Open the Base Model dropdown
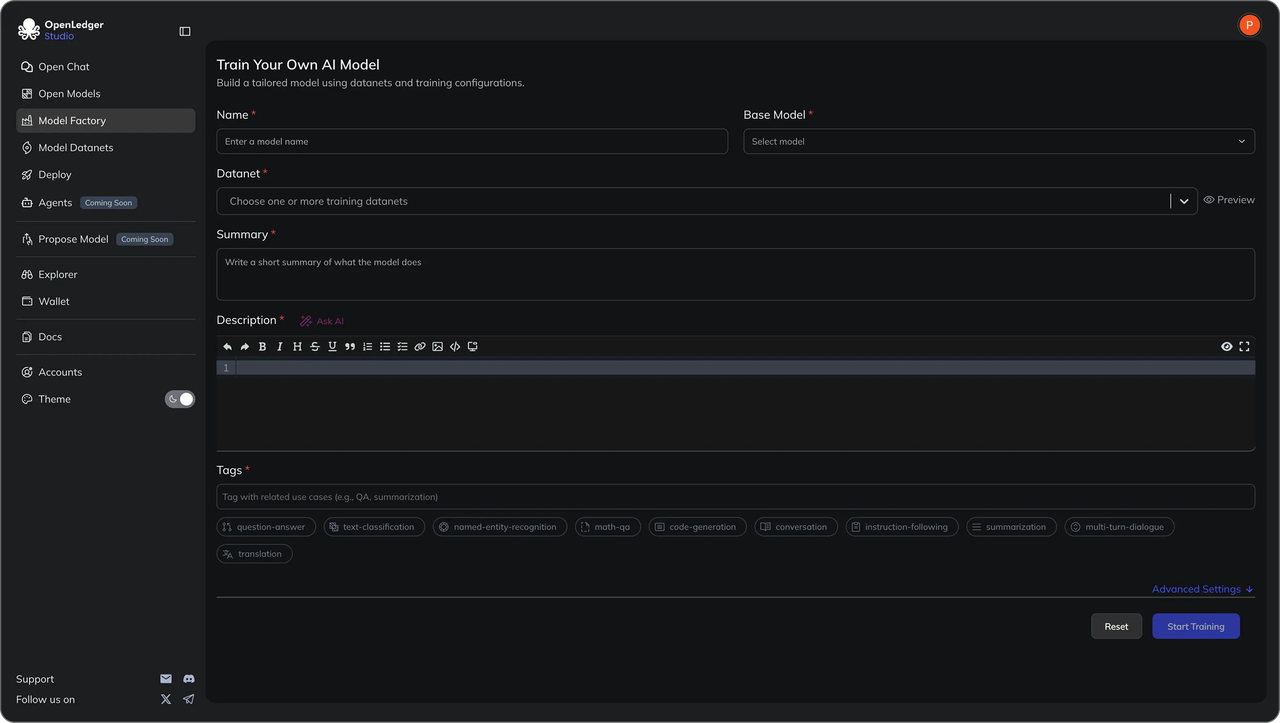 click(x=998, y=141)
